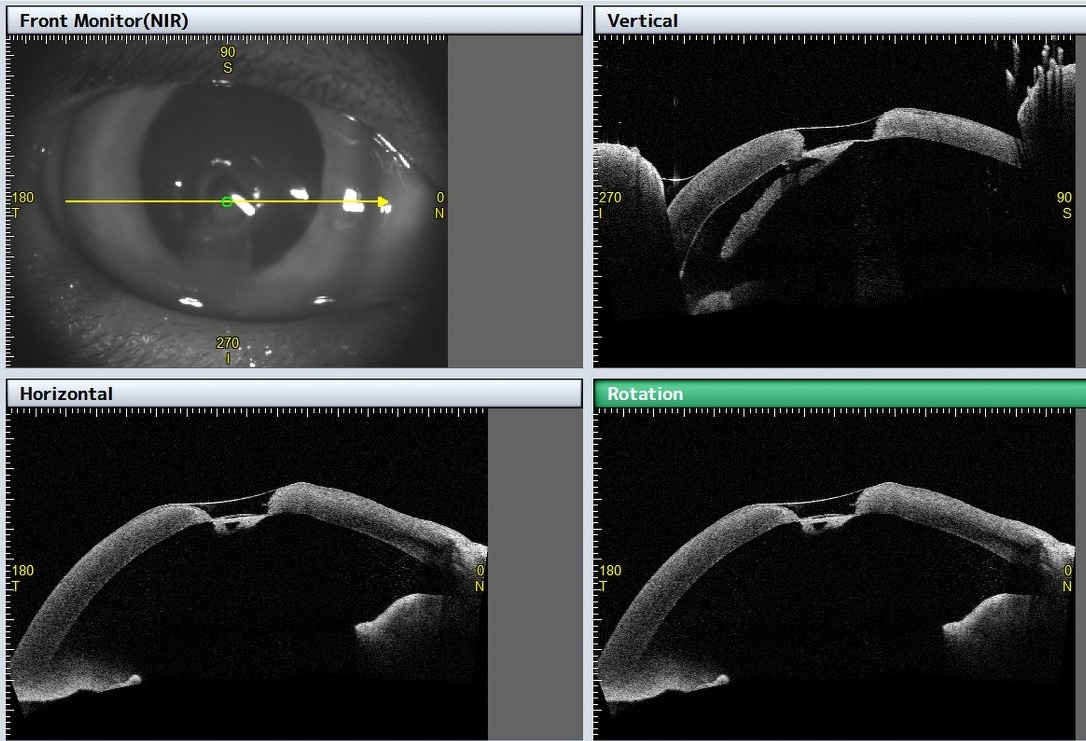Viewport: 1086px width, 741px height.
Task: Click the "0 N" label in Front Monitor
Action: [440, 205]
